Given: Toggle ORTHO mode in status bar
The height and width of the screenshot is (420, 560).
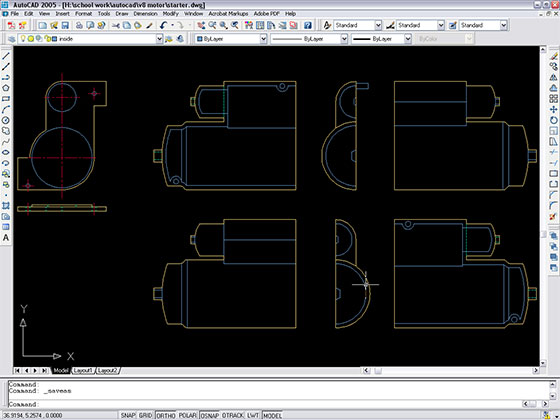Looking at the screenshot, I should pos(166,415).
